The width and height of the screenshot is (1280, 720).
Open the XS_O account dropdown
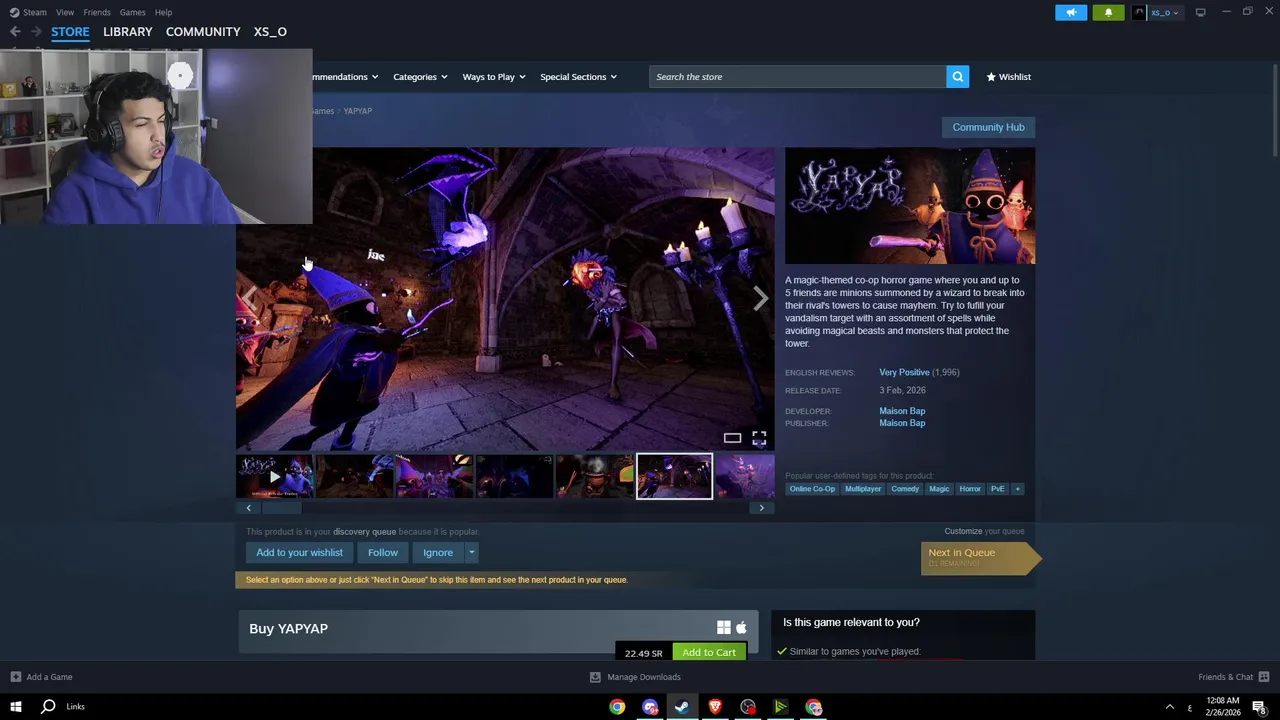pyautogui.click(x=1157, y=12)
